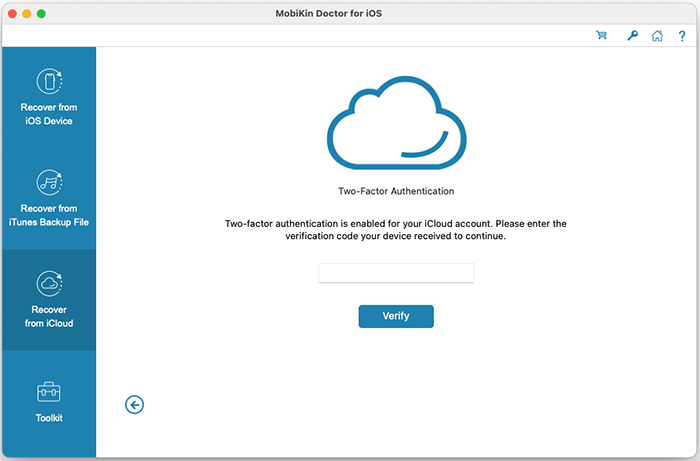Select Recover from iOS Device tab
This screenshot has height=461, width=700.
(x=49, y=97)
